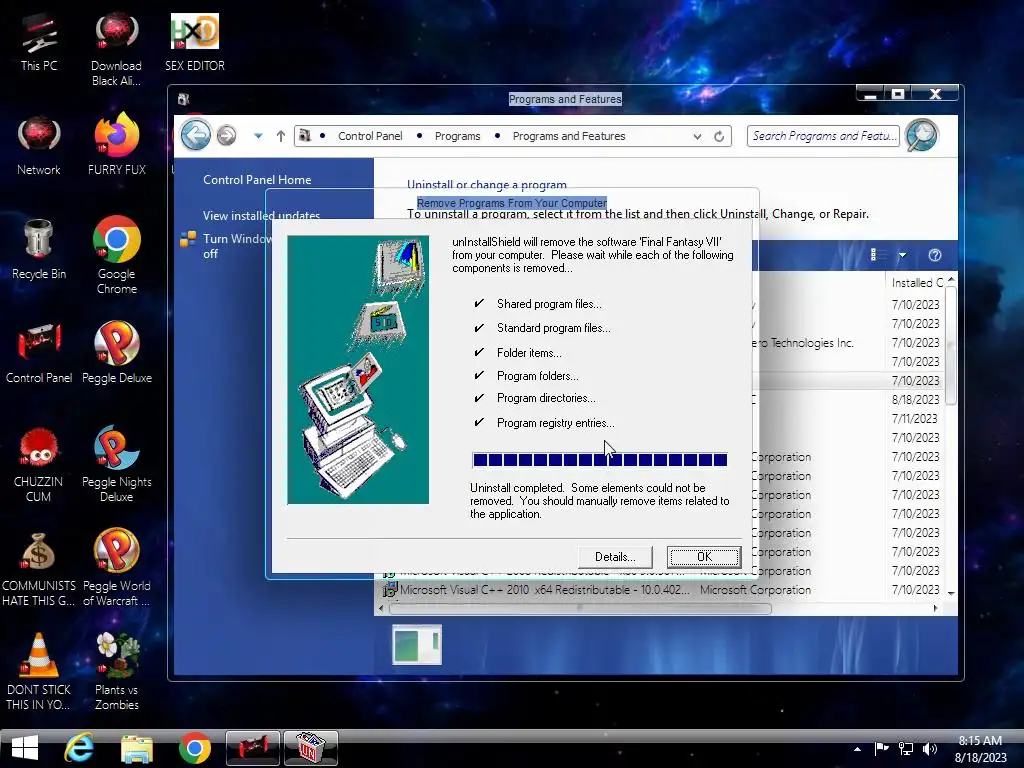Expand the address bar history dropdown
Viewport: 1024px width, 768px height.
(697, 136)
